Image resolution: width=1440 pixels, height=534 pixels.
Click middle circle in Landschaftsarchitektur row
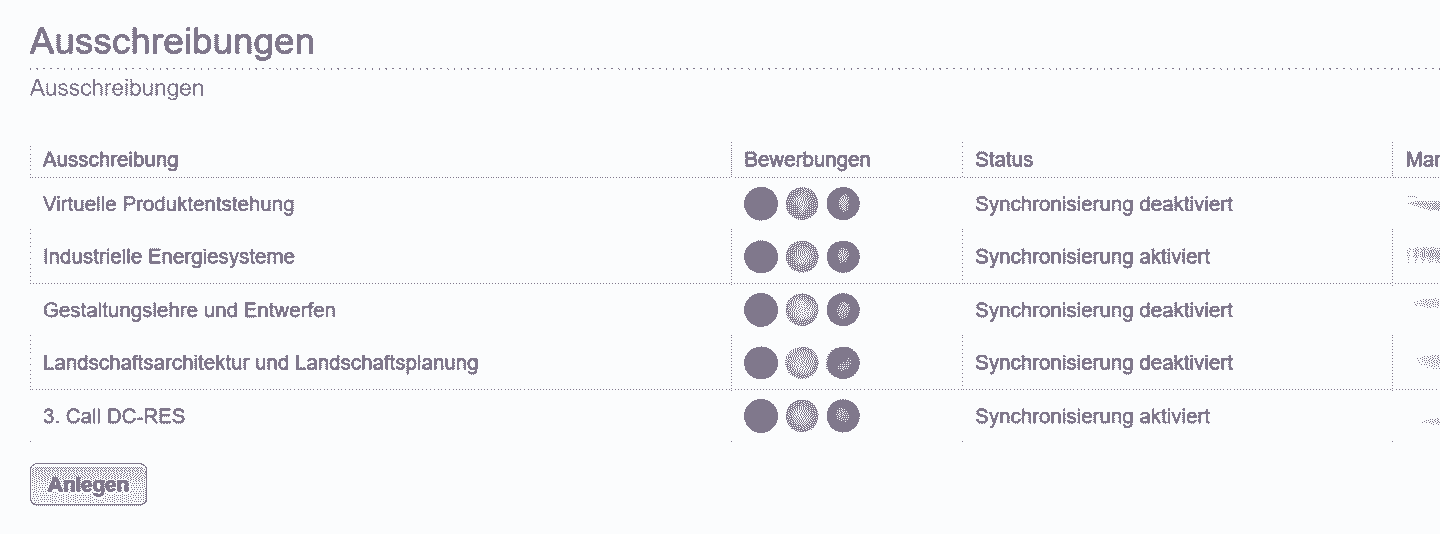point(802,362)
